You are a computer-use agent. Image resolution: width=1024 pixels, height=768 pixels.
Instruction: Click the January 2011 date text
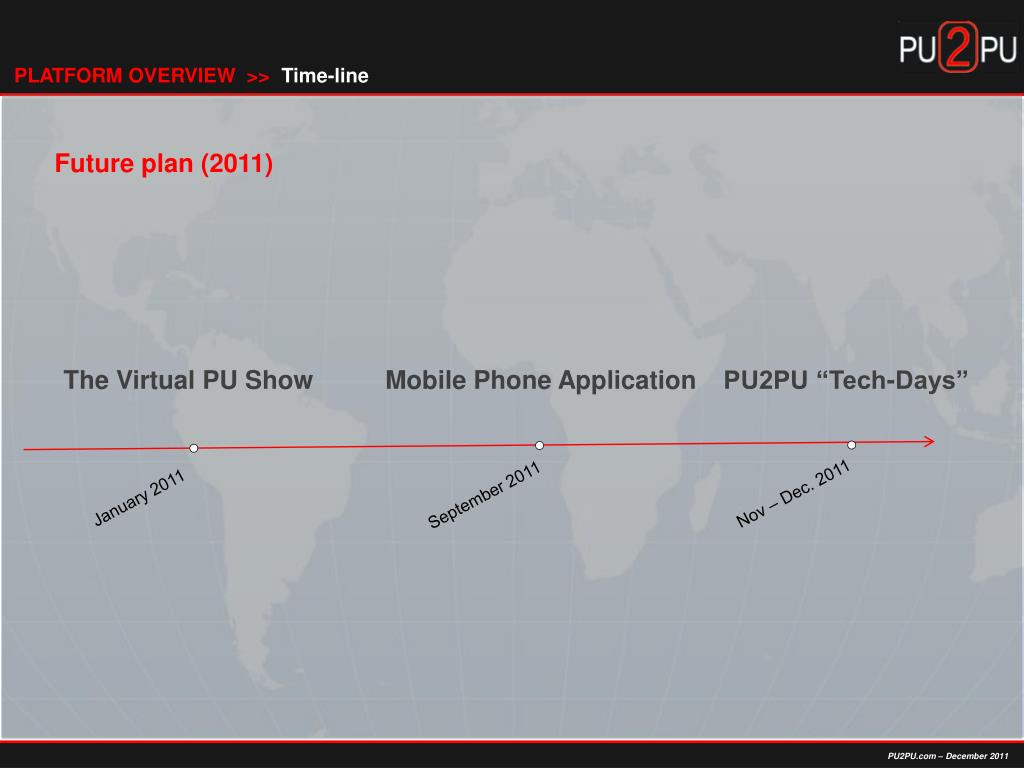[x=139, y=498]
